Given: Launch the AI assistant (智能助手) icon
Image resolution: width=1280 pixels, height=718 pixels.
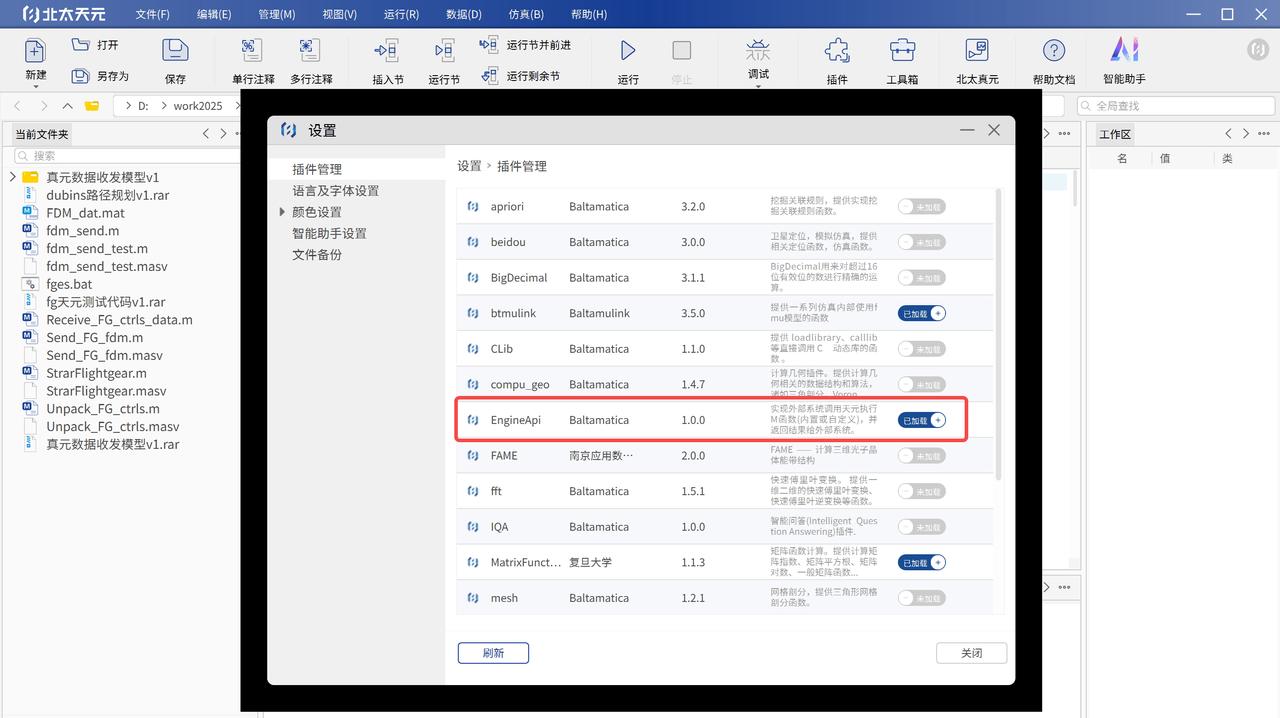Looking at the screenshot, I should [x=1124, y=50].
